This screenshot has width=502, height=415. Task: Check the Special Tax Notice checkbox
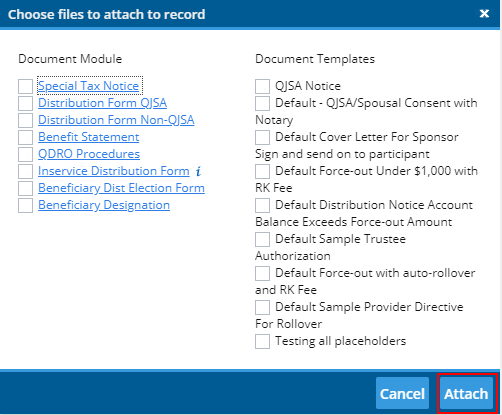[x=25, y=86]
